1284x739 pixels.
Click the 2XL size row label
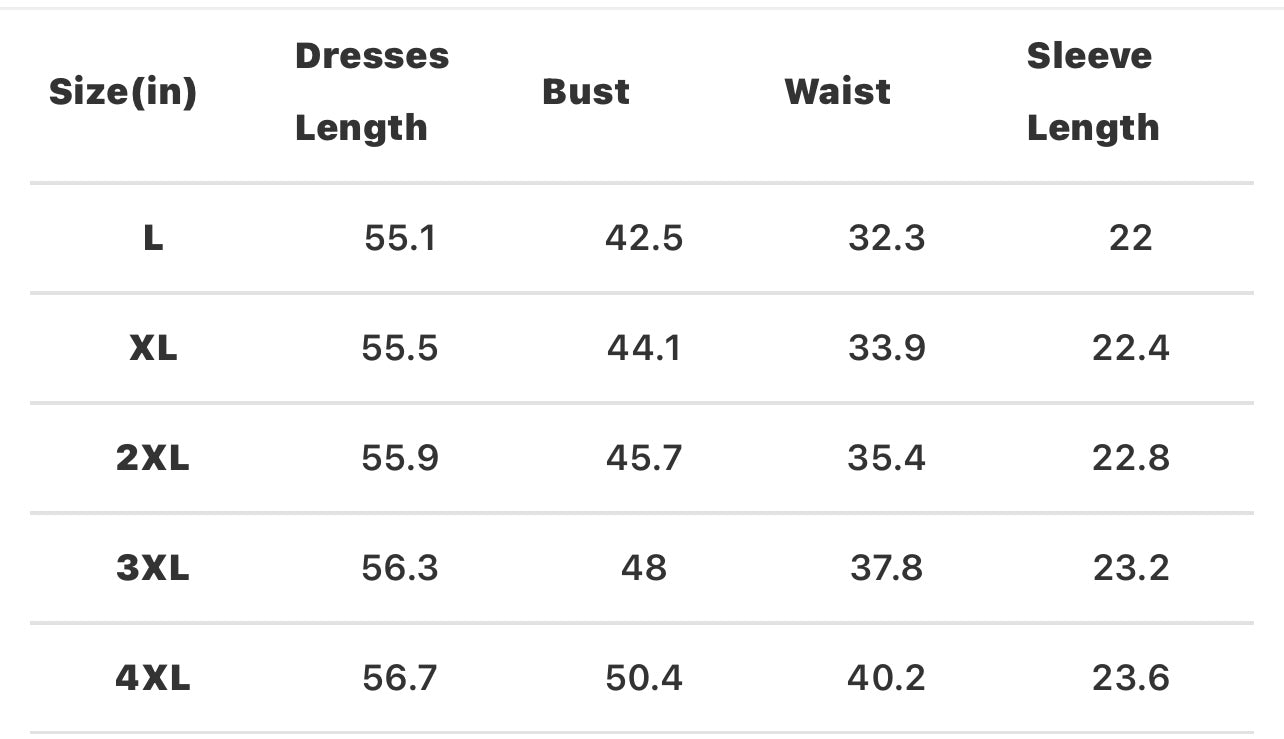[152, 458]
